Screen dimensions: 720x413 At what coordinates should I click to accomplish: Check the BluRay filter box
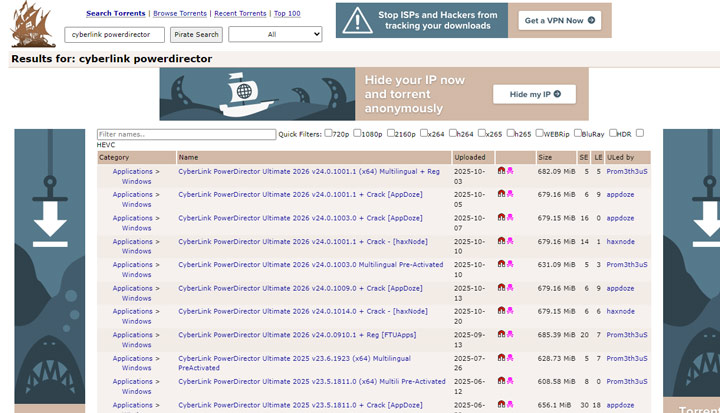tap(577, 133)
